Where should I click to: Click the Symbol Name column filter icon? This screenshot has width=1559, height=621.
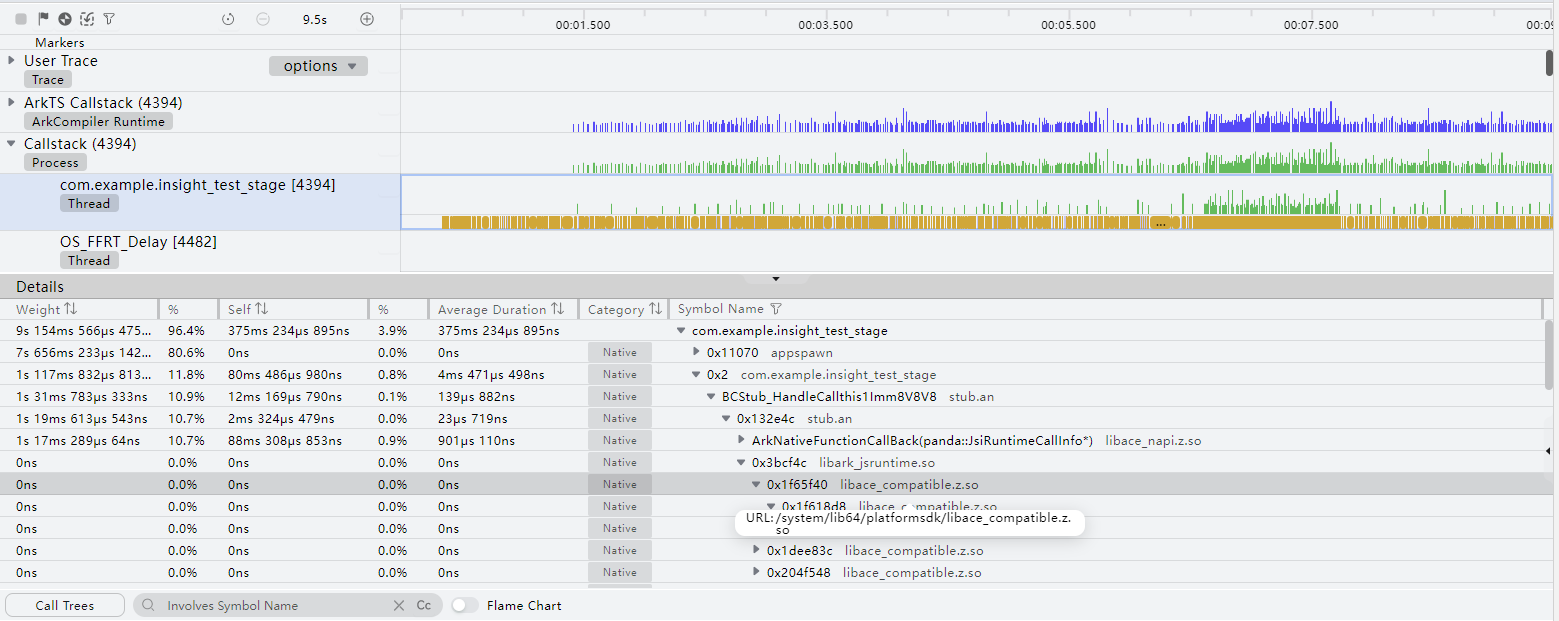(775, 309)
